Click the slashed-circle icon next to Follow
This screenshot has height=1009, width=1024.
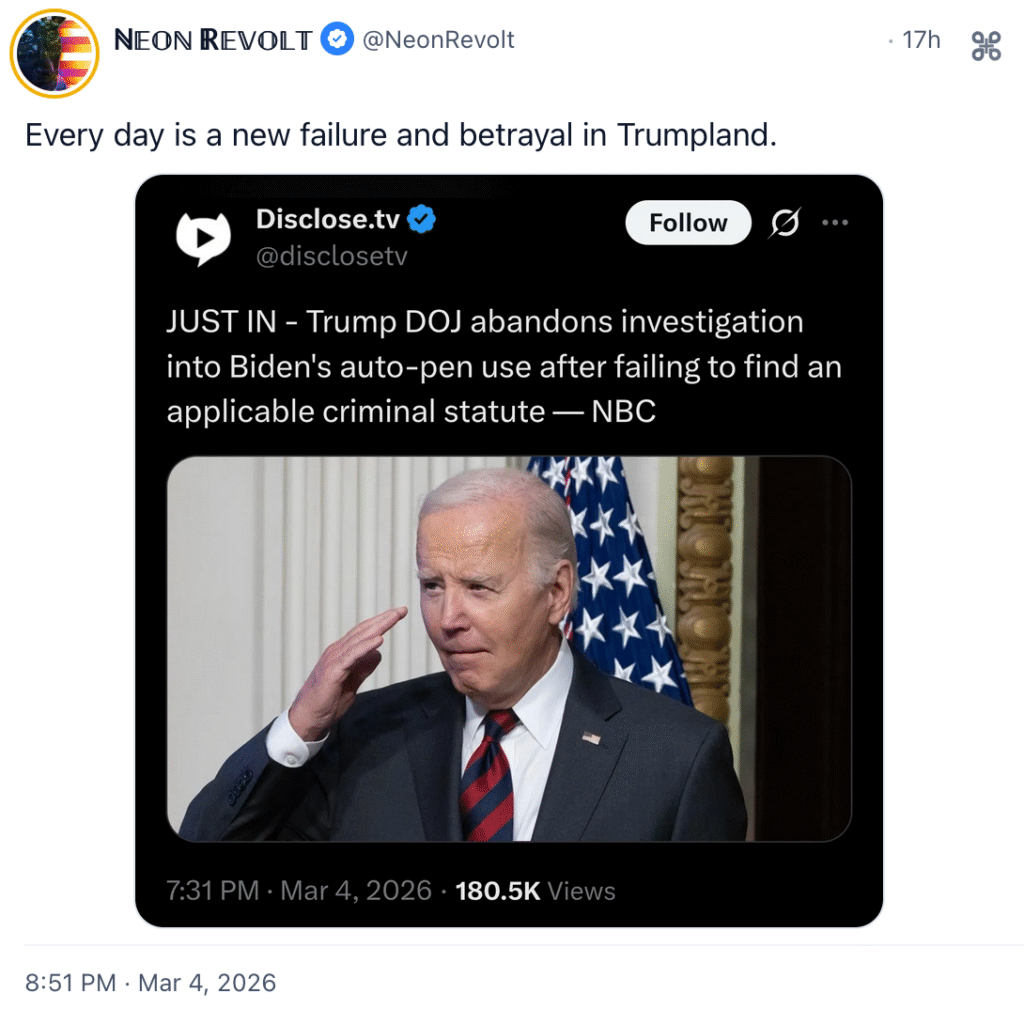pyautogui.click(x=785, y=223)
